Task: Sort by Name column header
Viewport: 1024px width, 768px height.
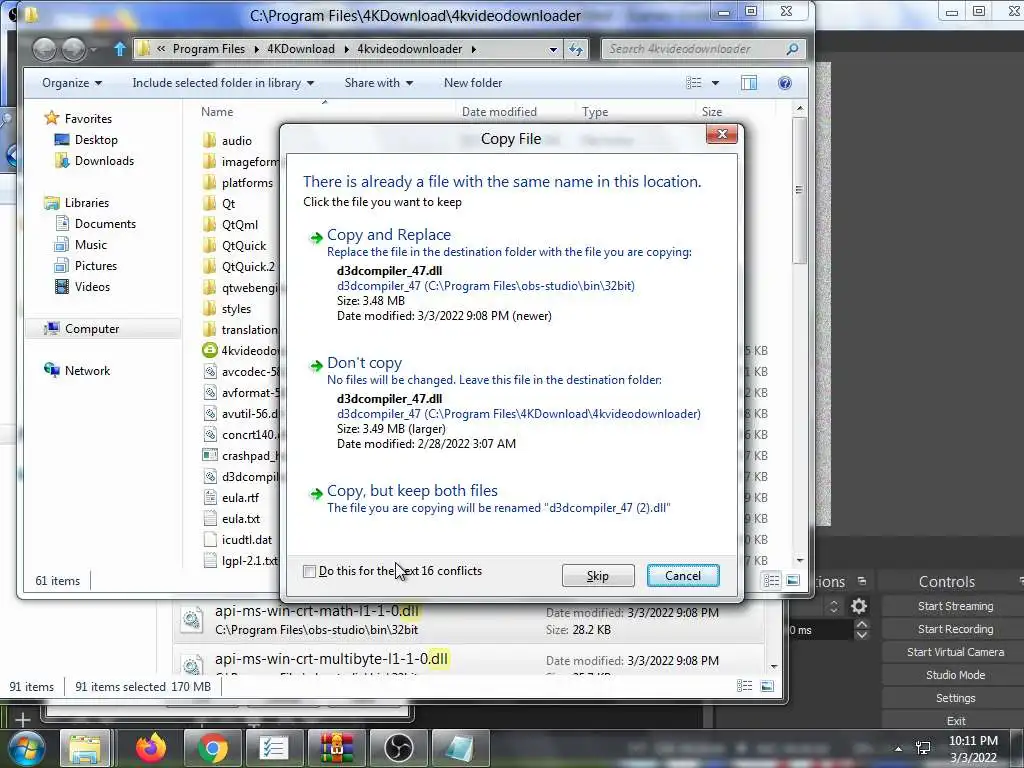Action: pos(217,112)
